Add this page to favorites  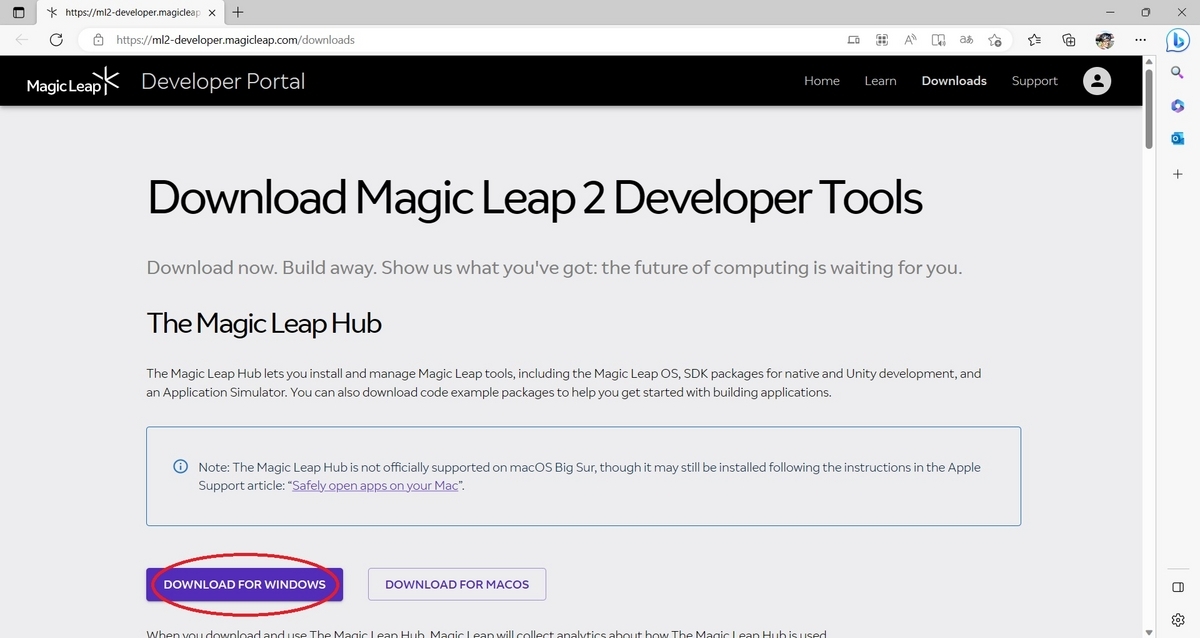(995, 40)
